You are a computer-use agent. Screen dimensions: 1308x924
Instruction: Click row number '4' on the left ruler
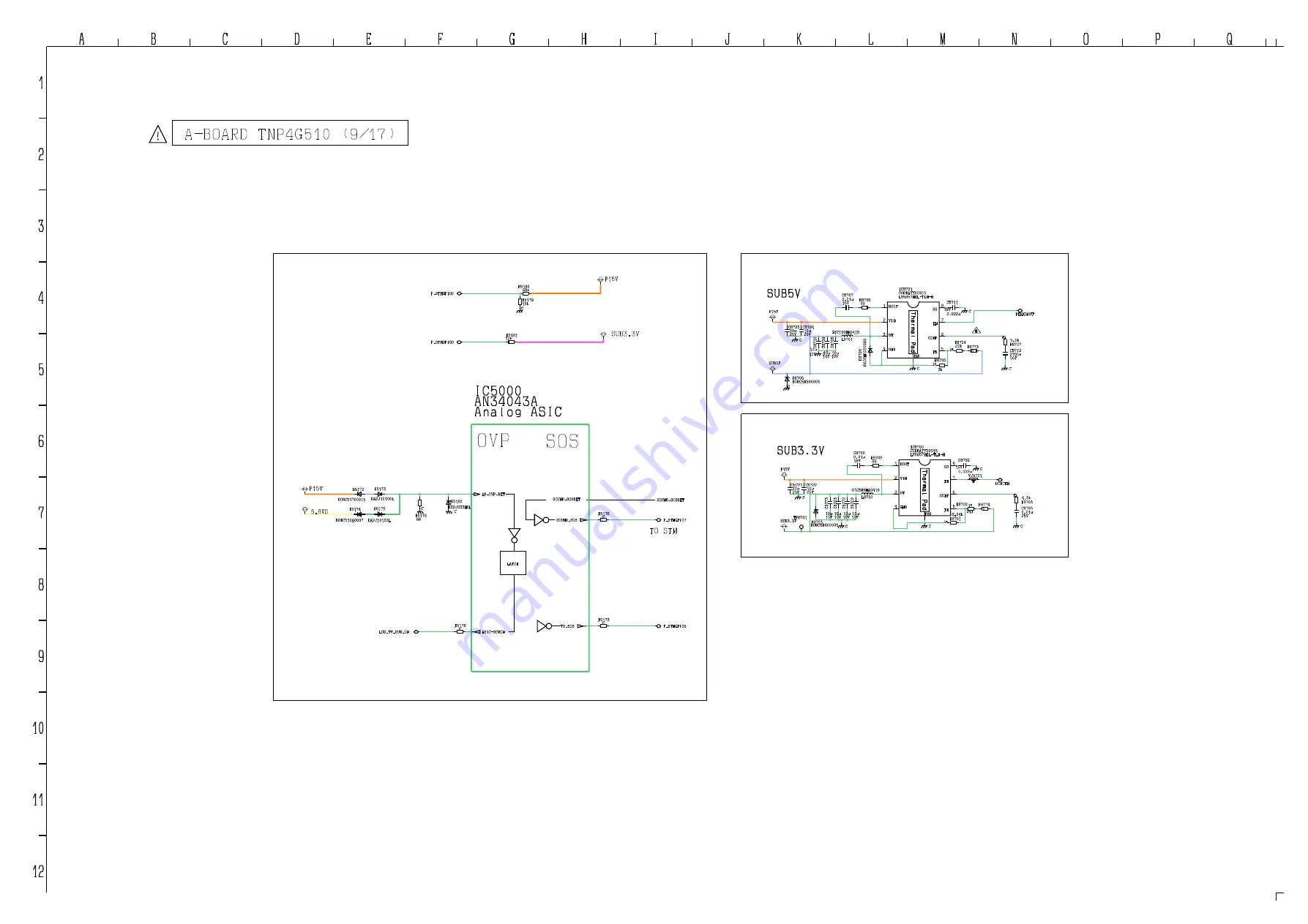[41, 298]
